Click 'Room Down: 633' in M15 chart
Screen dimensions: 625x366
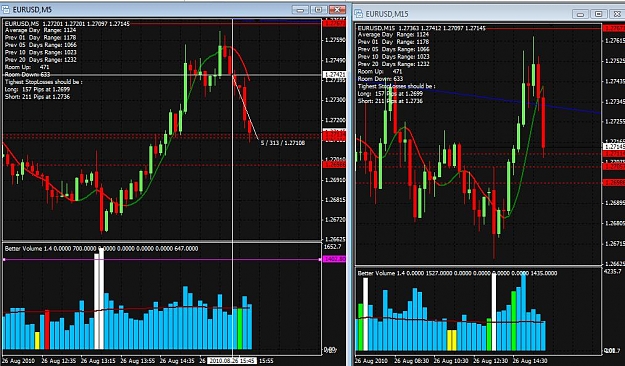(380, 79)
